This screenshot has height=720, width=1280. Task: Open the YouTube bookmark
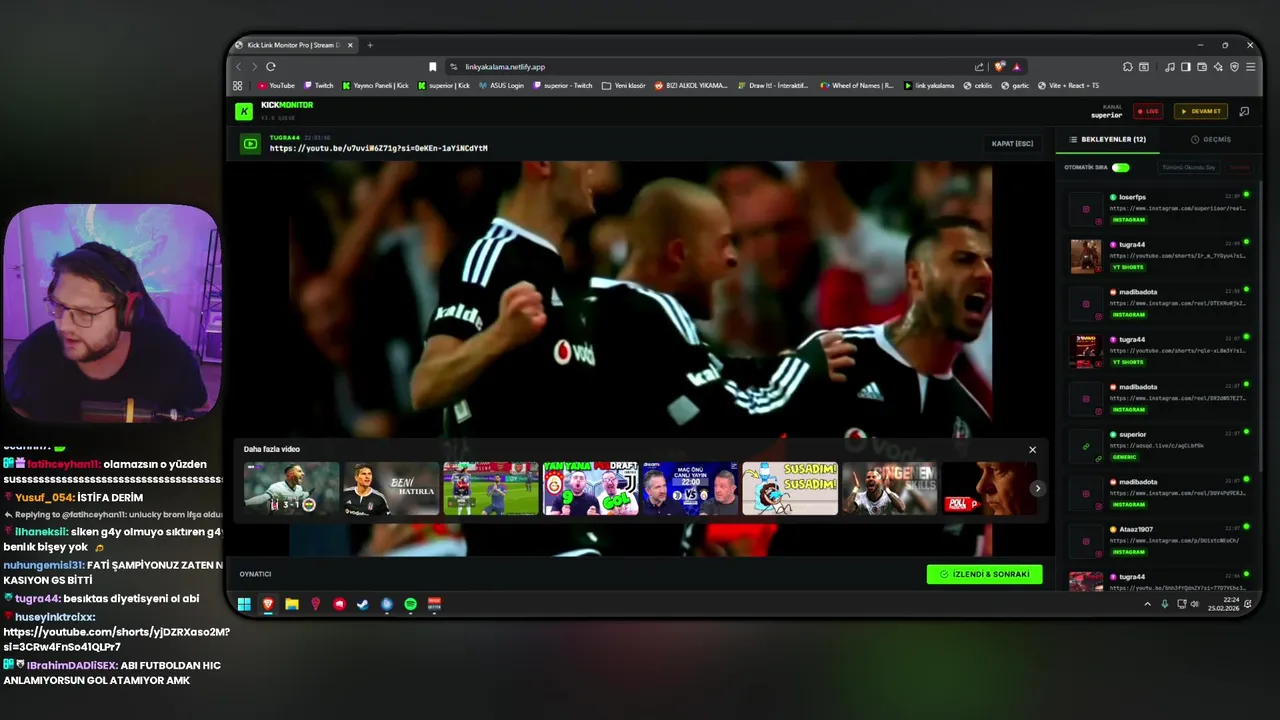point(276,85)
